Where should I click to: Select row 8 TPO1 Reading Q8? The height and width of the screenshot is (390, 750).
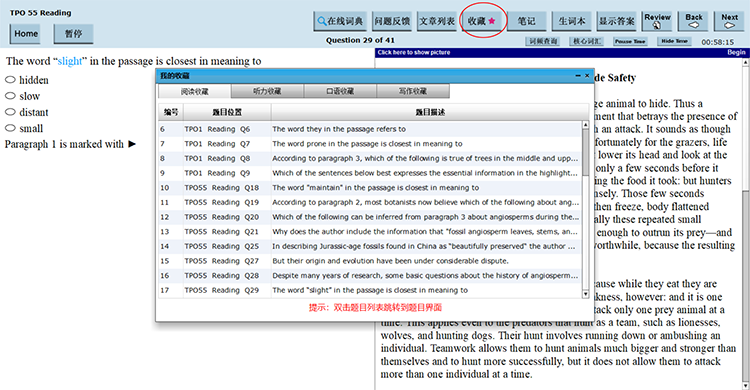[x=370, y=158]
